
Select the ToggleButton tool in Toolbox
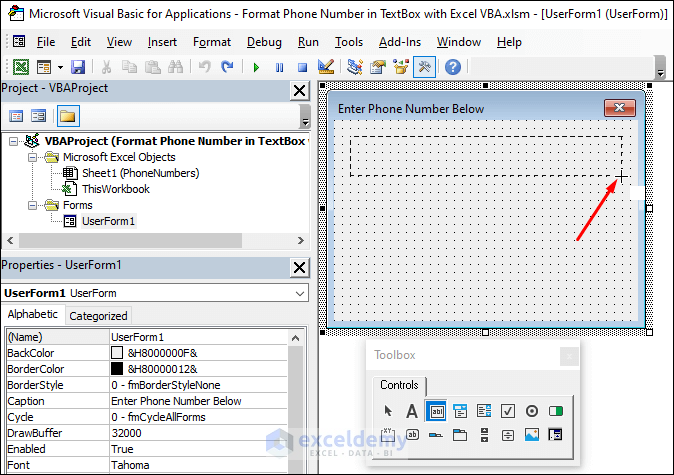click(x=556, y=411)
